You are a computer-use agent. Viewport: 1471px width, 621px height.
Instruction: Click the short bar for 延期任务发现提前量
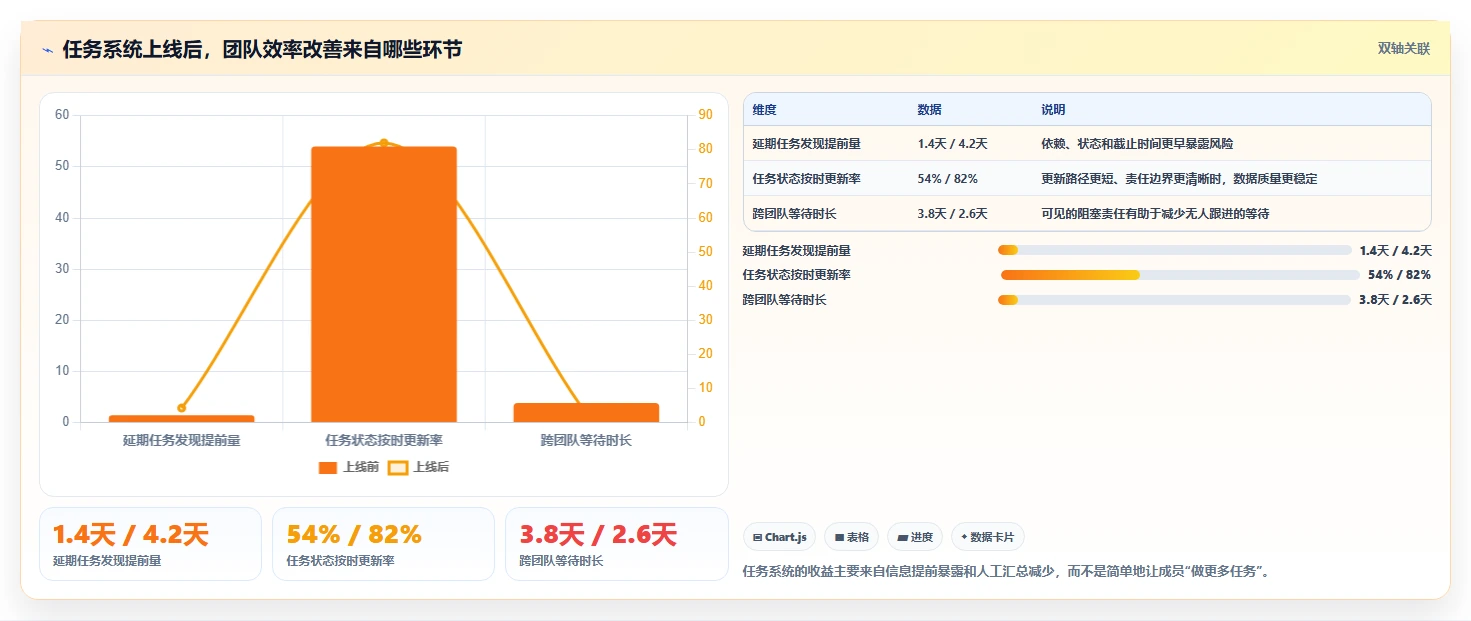181,418
